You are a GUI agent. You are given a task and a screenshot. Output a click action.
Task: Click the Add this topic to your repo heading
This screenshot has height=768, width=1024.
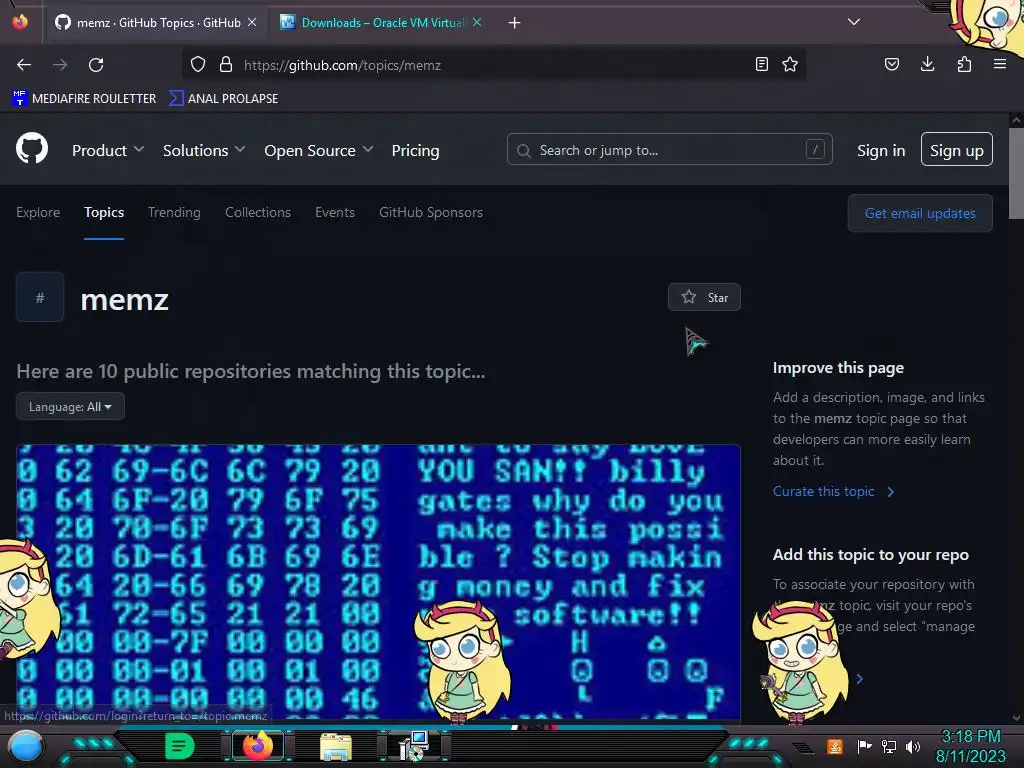[871, 554]
